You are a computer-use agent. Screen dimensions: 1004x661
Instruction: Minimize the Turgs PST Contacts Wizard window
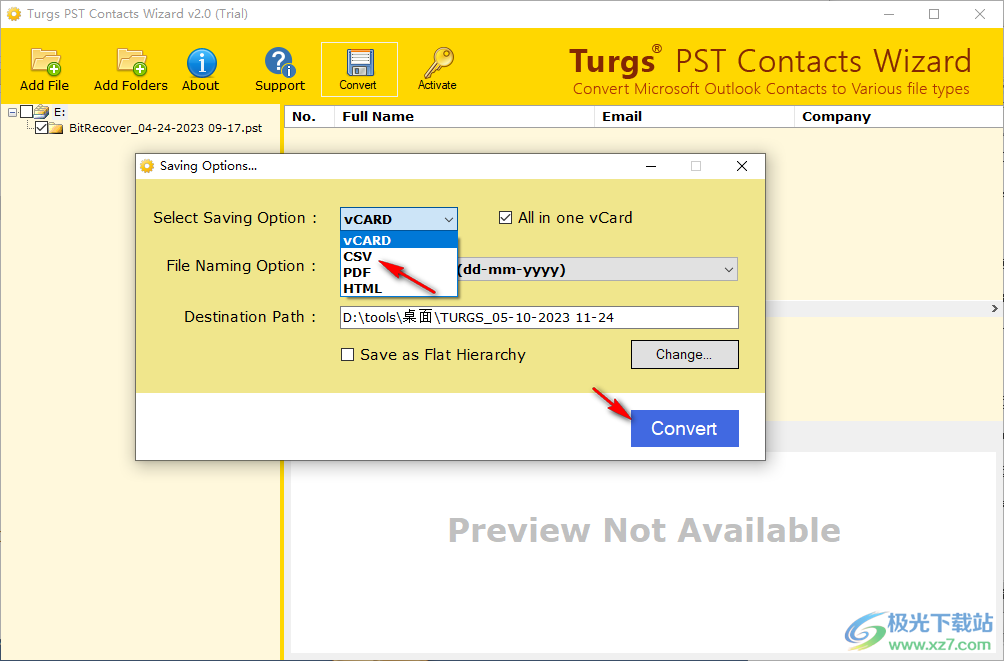click(x=889, y=14)
